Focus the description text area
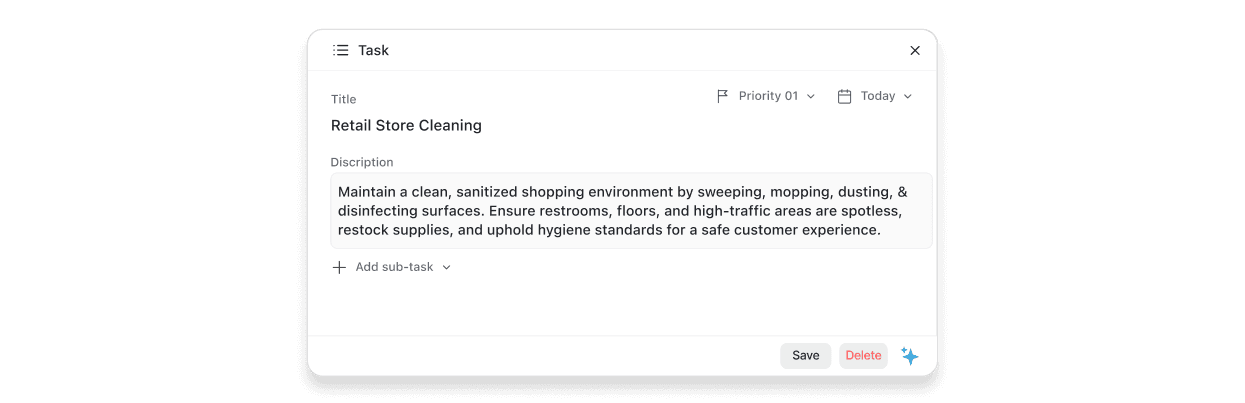The height and width of the screenshot is (403, 1245). (631, 210)
